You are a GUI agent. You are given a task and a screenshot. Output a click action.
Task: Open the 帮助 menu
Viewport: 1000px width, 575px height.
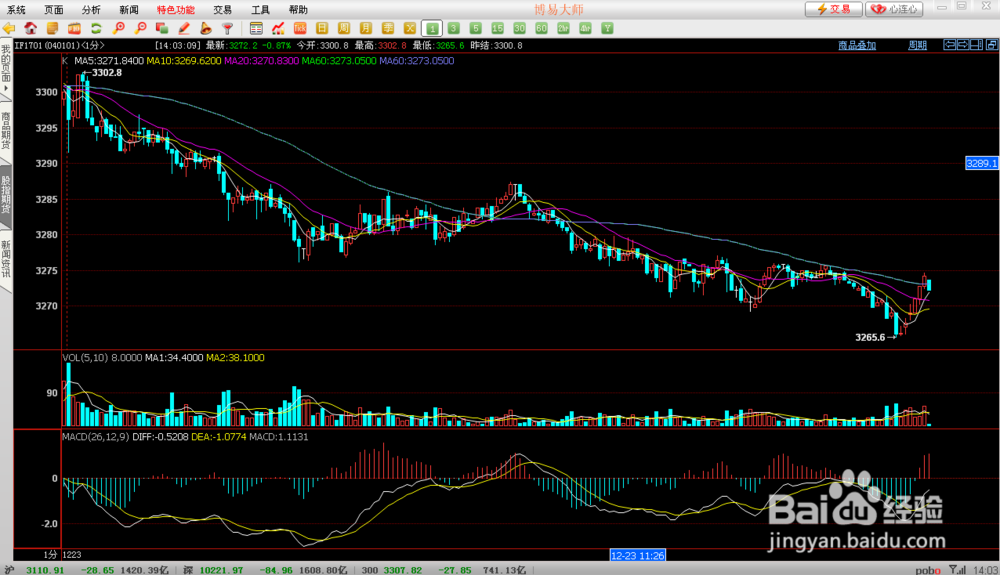(298, 10)
